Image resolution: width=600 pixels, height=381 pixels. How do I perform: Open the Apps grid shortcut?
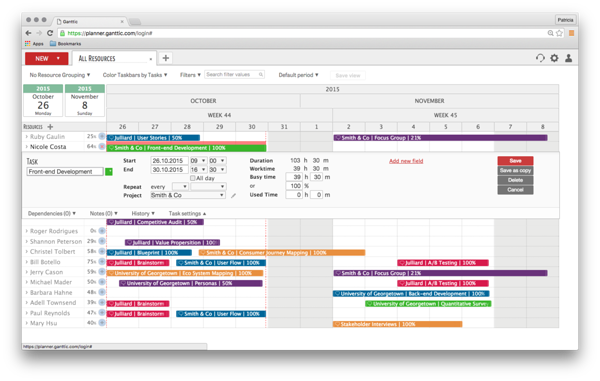pos(34,44)
